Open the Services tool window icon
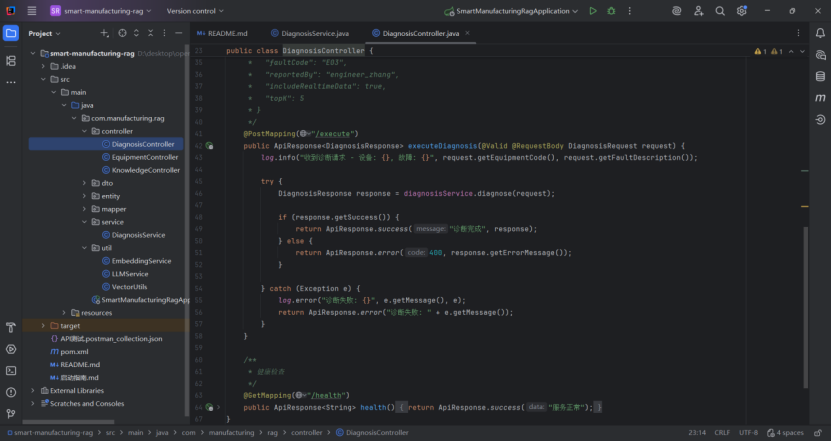This screenshot has height=442, width=831. click(11, 349)
